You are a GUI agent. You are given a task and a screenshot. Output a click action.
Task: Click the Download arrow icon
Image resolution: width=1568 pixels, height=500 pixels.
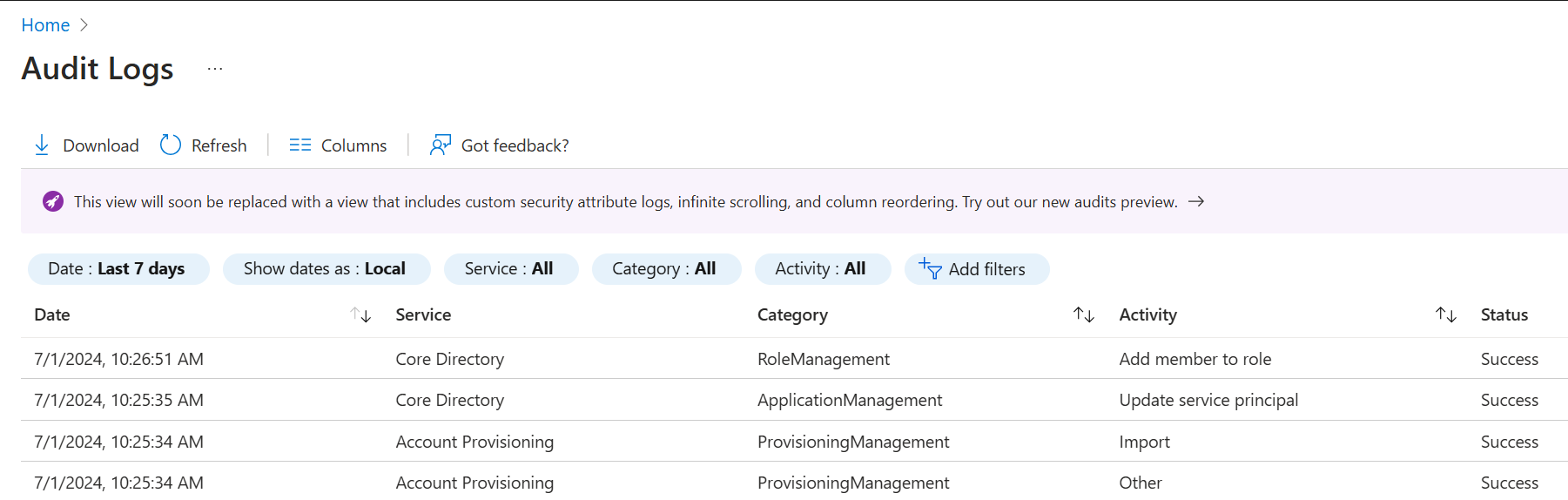click(42, 145)
